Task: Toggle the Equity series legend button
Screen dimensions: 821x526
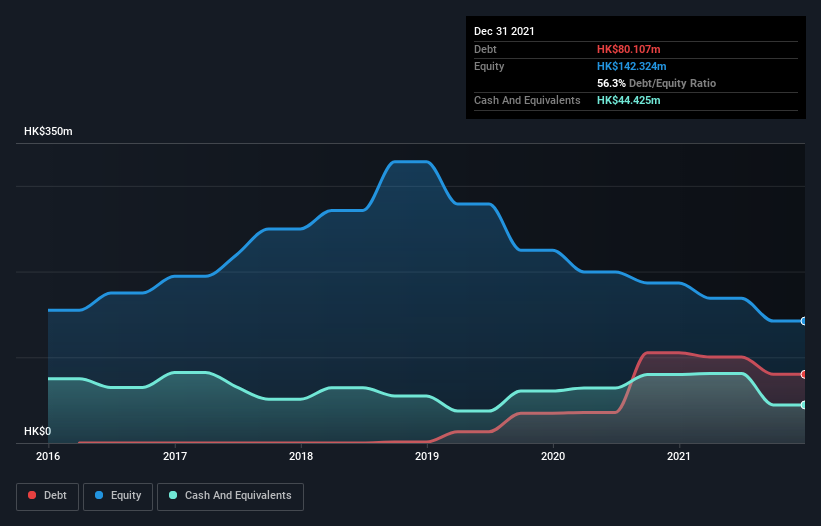Action: click(x=118, y=496)
